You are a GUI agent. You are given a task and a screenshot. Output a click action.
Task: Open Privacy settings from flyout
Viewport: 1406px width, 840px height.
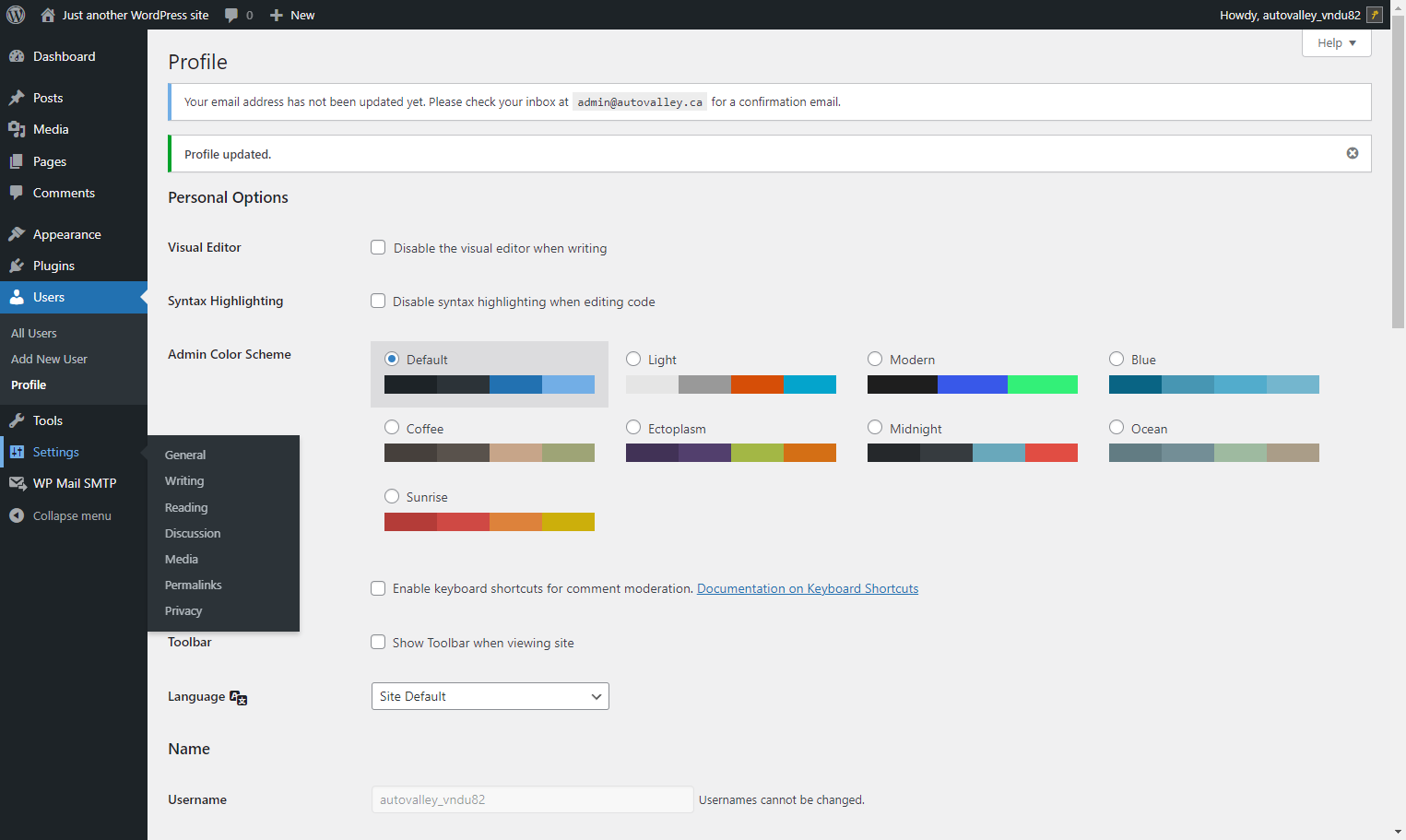(x=183, y=610)
